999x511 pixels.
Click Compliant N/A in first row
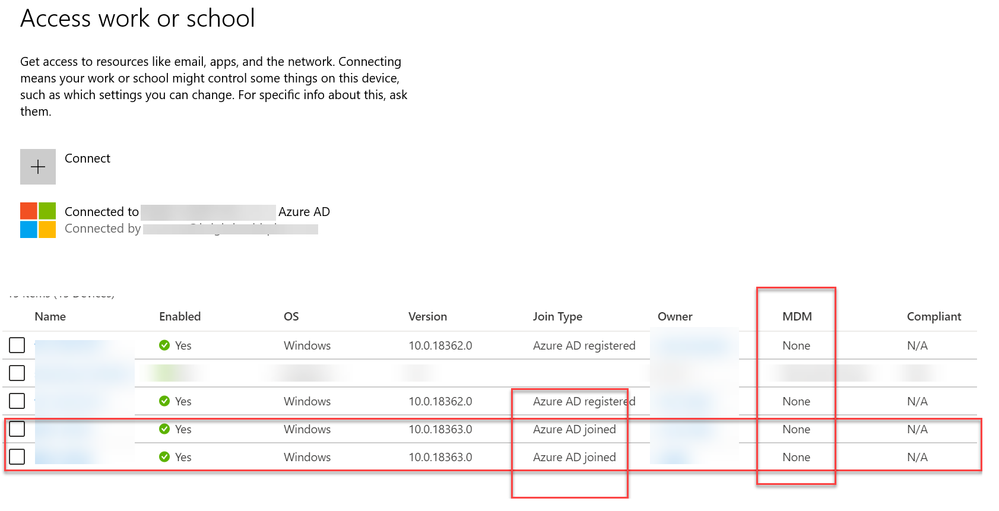[x=917, y=346]
